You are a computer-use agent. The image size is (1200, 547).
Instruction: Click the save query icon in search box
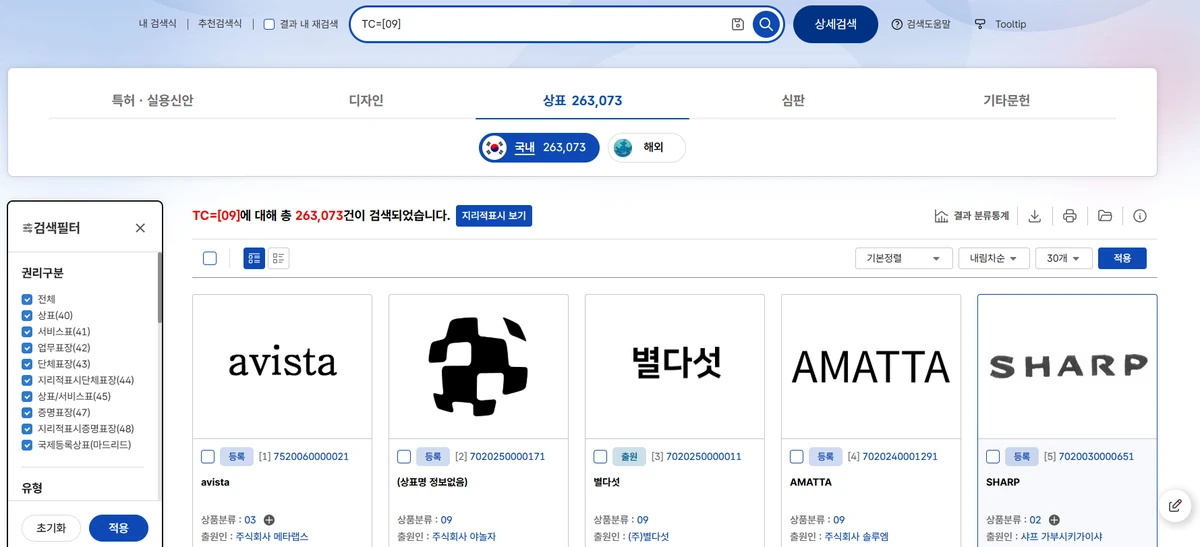[x=738, y=24]
